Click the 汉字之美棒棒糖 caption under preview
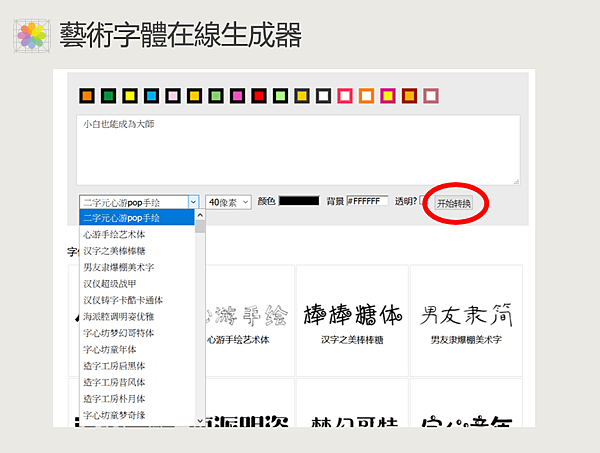600x453 pixels. [x=352, y=340]
